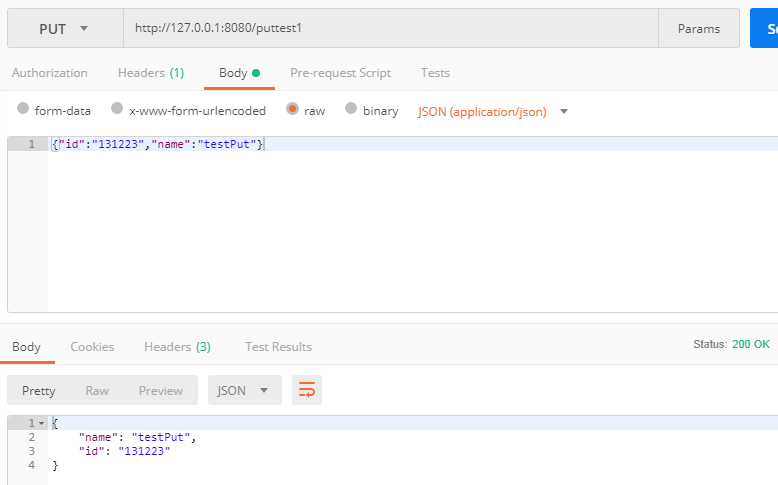Click the "id": "131223" response line

125,451
